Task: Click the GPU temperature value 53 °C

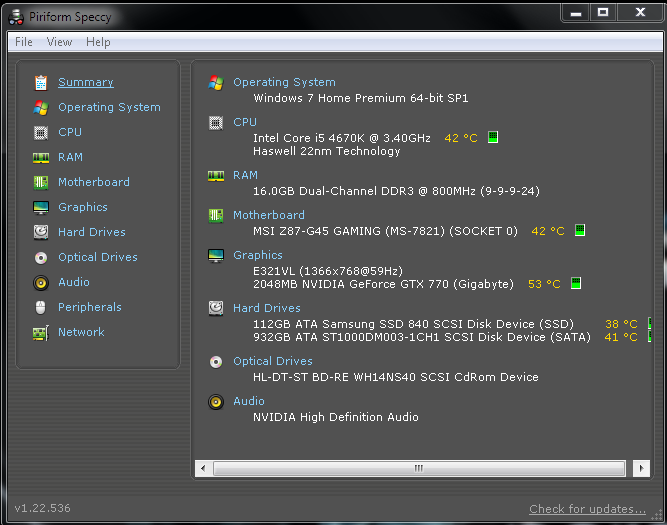Action: [x=544, y=284]
